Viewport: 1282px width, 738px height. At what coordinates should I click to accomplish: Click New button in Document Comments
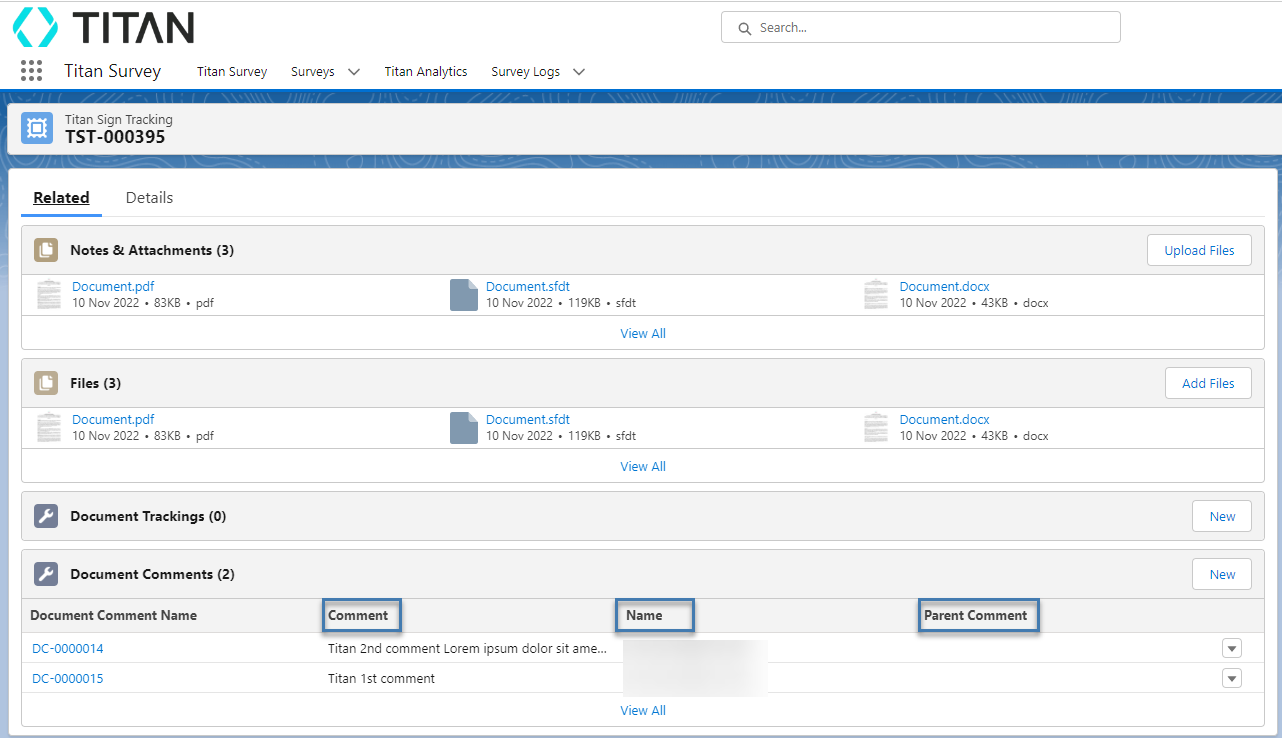coord(1222,574)
